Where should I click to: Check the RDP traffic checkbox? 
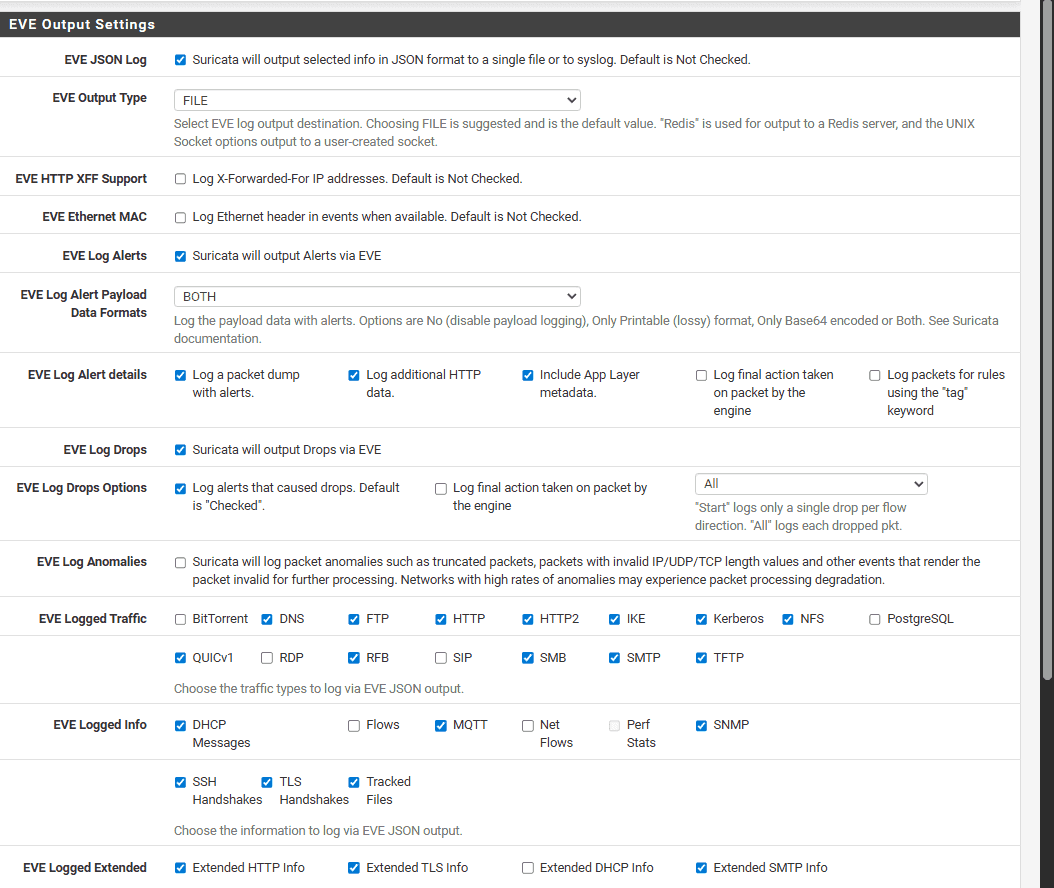267,658
